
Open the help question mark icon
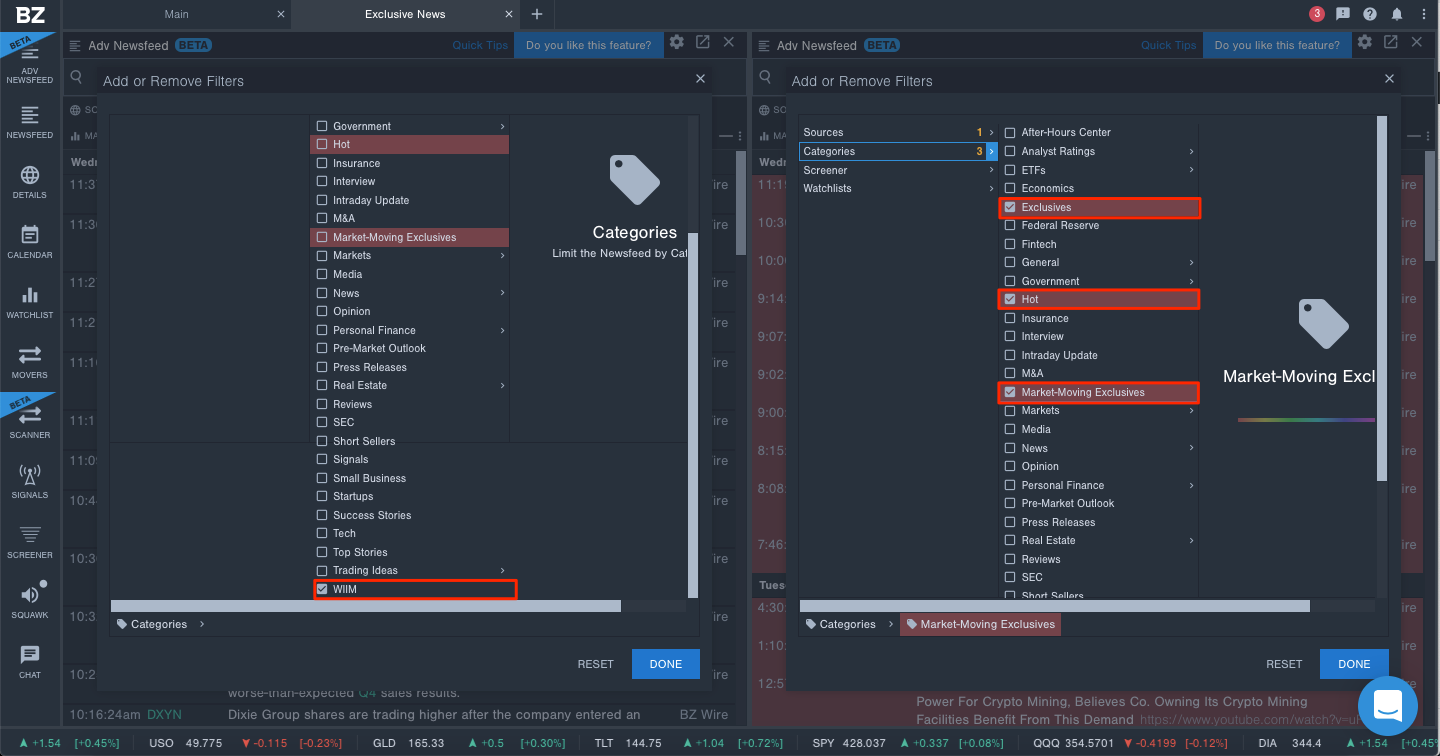pyautogui.click(x=1370, y=14)
